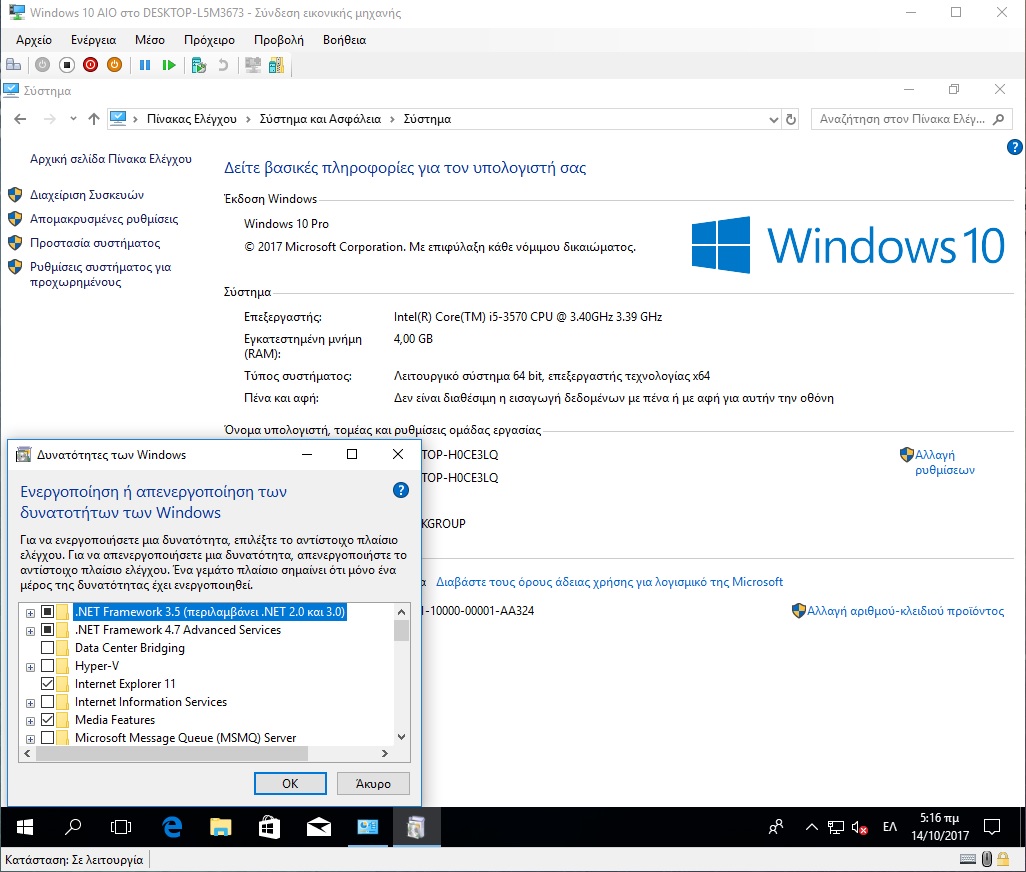Open the recent locations dropdown beside navigation arrows
This screenshot has width=1026, height=872.
73,119
